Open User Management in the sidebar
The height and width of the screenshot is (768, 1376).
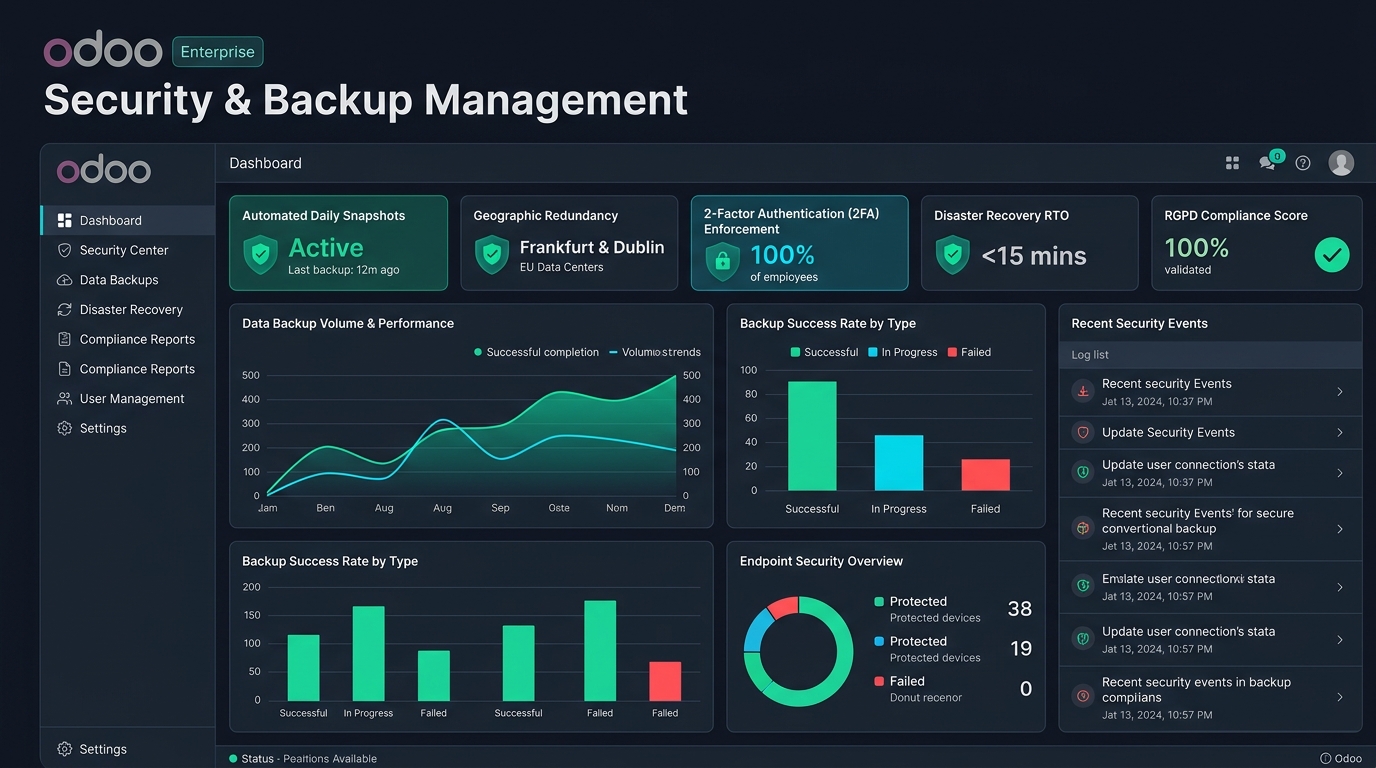tap(128, 399)
